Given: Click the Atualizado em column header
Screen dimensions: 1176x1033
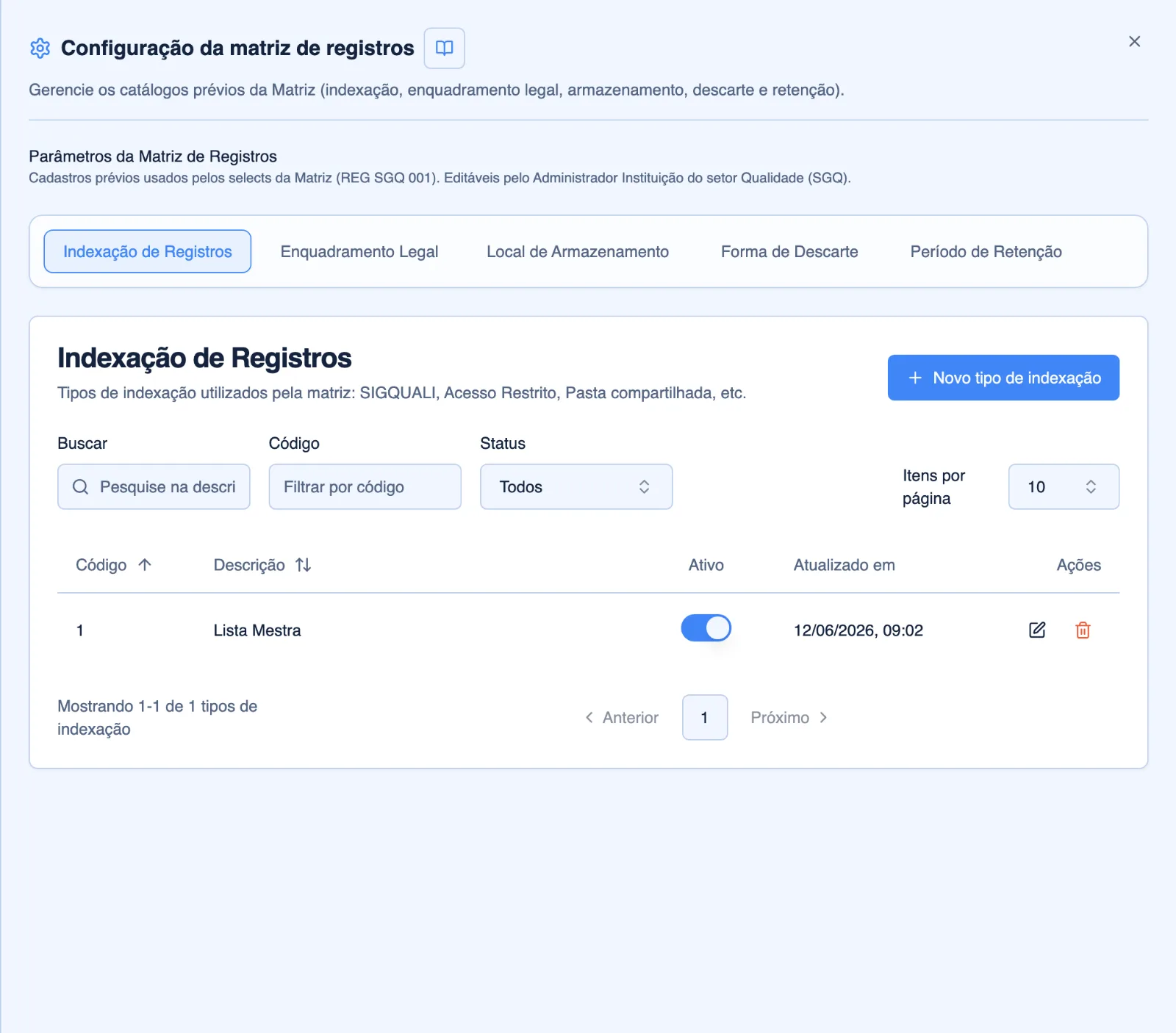Looking at the screenshot, I should pyautogui.click(x=844, y=565).
